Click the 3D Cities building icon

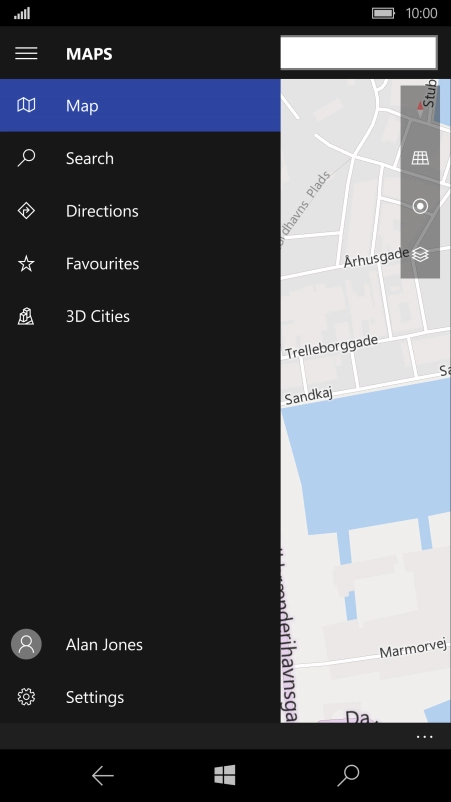point(26,316)
